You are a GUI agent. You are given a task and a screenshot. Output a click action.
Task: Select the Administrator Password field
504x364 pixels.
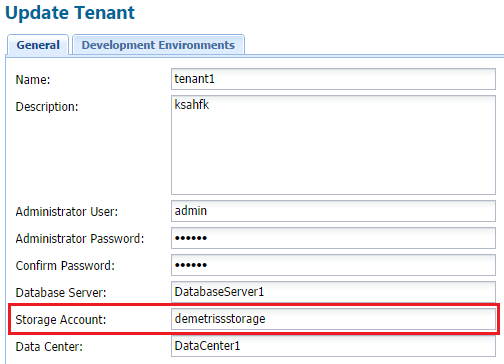pos(333,238)
